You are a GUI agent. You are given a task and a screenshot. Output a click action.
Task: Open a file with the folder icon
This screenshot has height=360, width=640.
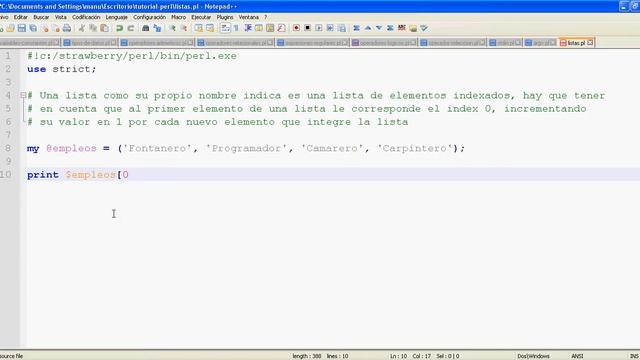pyautogui.click(x=10, y=28)
